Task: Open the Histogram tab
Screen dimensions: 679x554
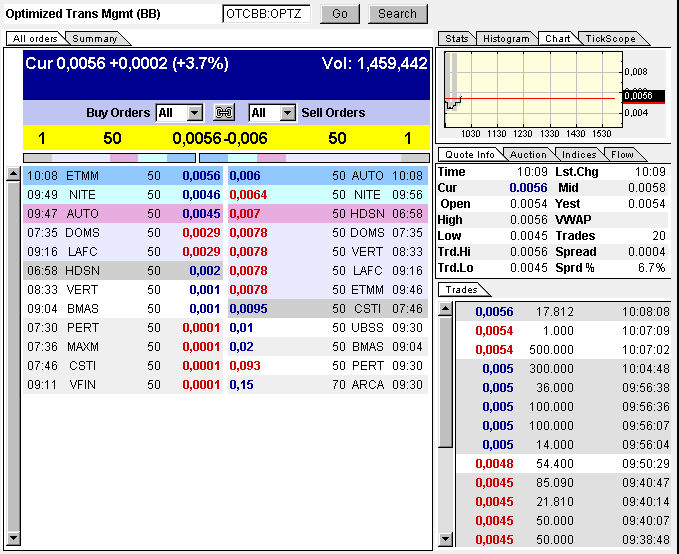Action: pyautogui.click(x=505, y=39)
